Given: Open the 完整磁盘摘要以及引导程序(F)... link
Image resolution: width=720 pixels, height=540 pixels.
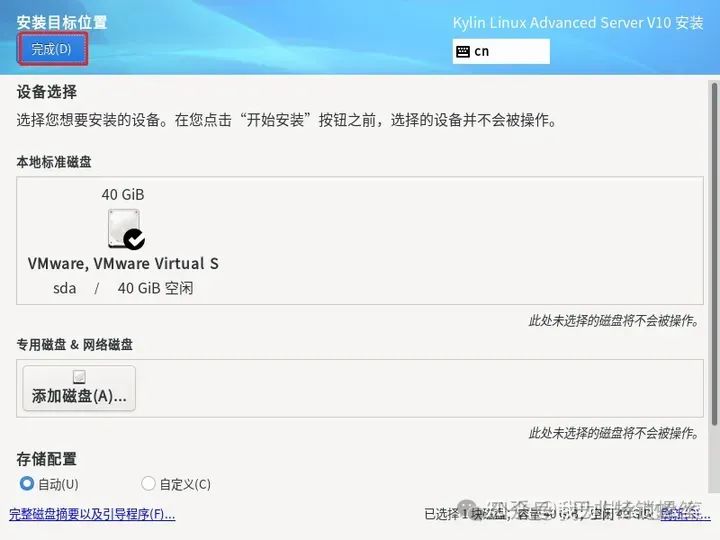Looking at the screenshot, I should 92,514.
